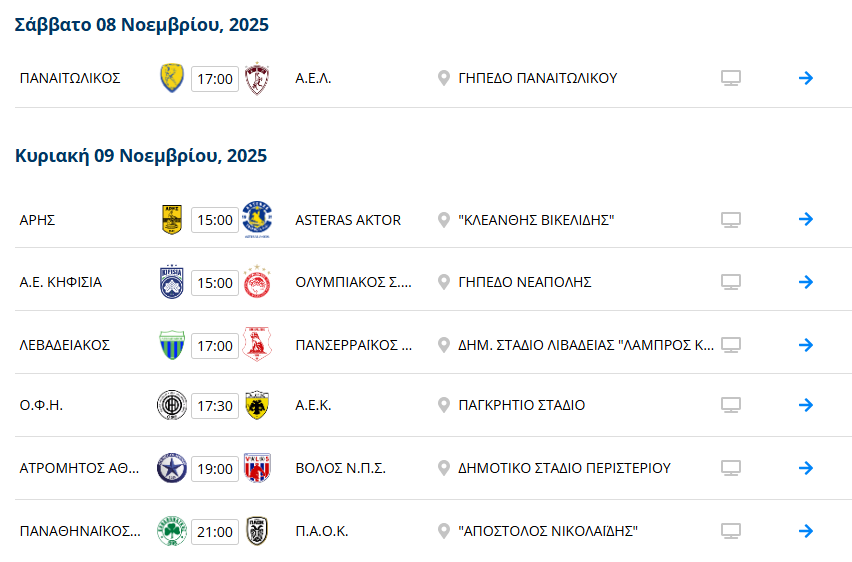The width and height of the screenshot is (852, 562).
Task: Click the Panathinaikos team crest
Action: click(x=172, y=531)
